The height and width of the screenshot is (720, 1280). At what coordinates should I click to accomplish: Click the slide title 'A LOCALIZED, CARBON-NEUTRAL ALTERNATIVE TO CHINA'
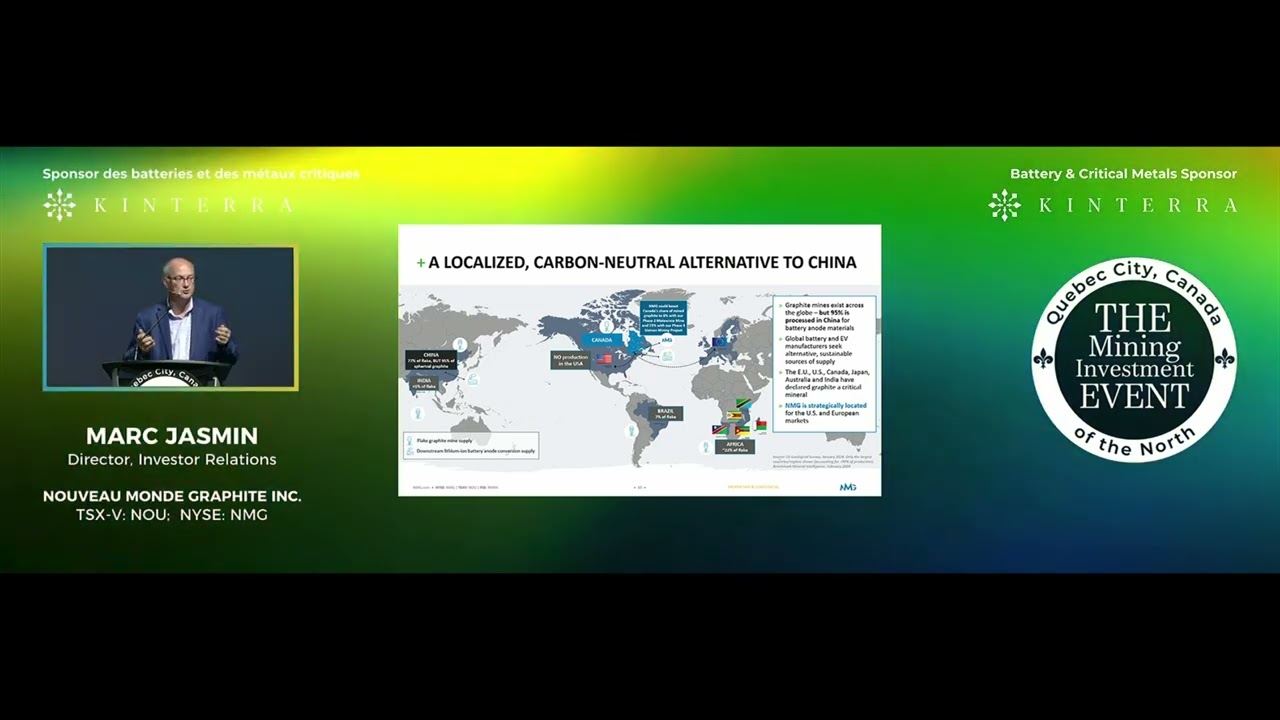(642, 262)
